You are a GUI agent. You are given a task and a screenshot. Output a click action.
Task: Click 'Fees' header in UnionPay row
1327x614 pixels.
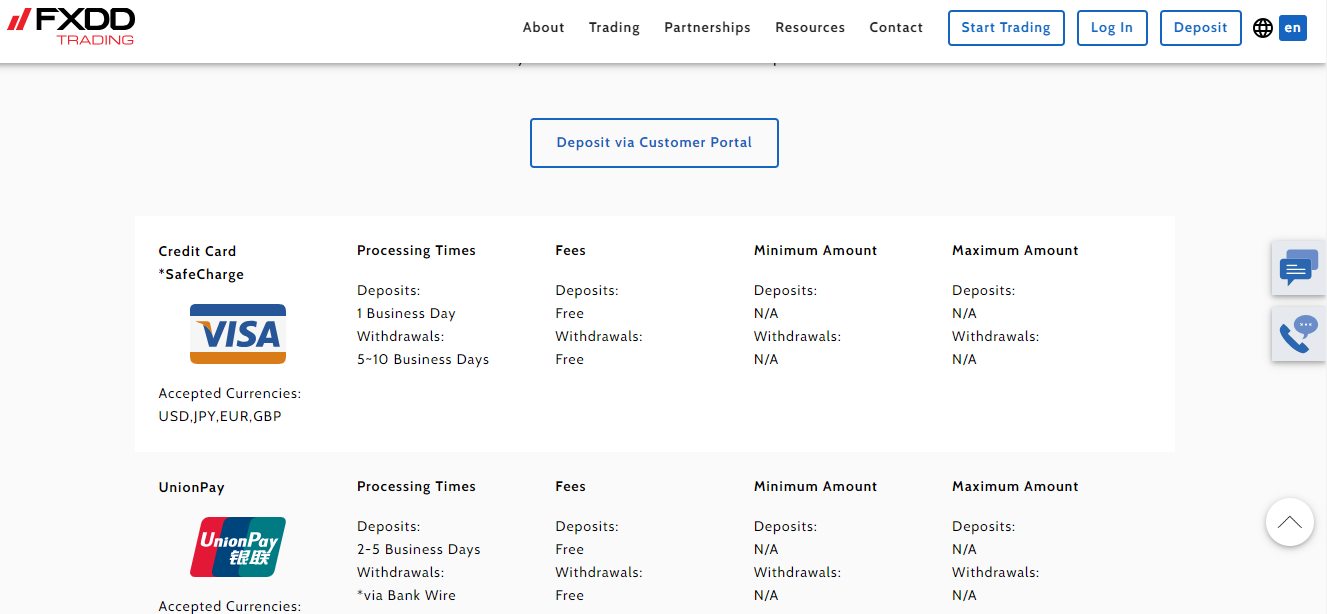(x=571, y=487)
